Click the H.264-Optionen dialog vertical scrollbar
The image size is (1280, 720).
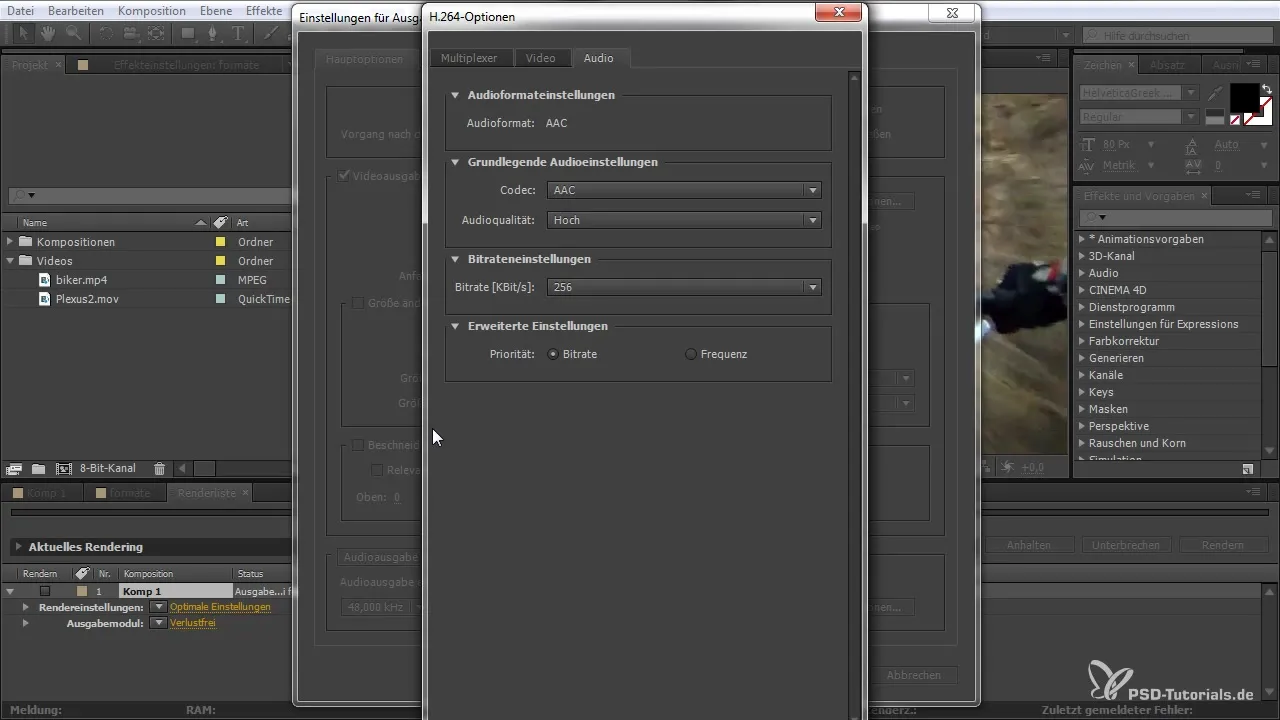[x=854, y=395]
